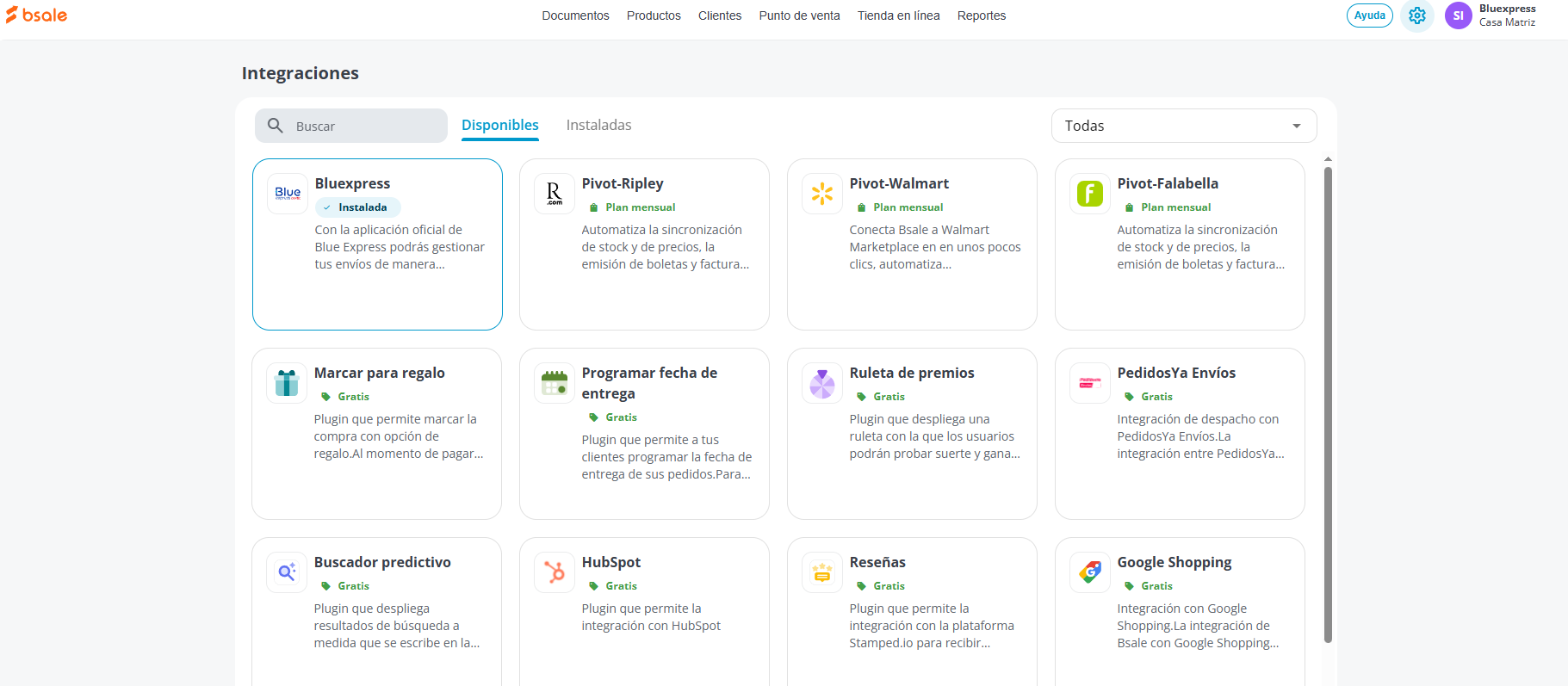The image size is (1568, 686).
Task: Open the SI user avatar
Action: 1459,15
